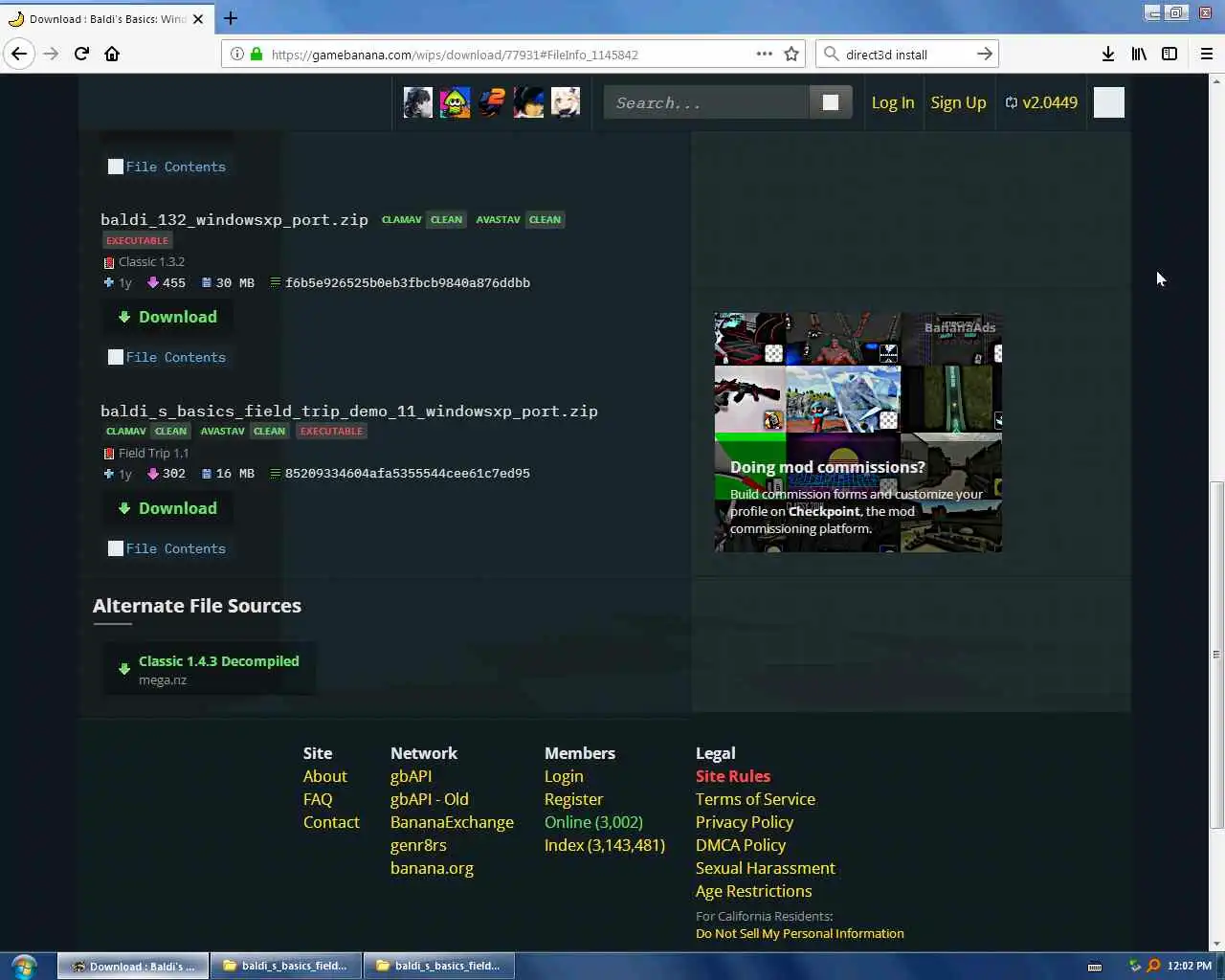Open Do Not Sell My Personal Information link
The width and height of the screenshot is (1225, 980).
[800, 933]
